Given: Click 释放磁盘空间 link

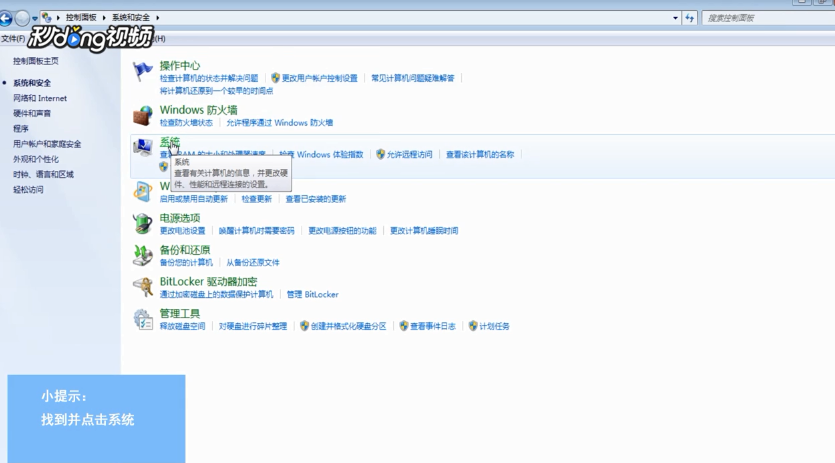Looking at the screenshot, I should coord(182,326).
